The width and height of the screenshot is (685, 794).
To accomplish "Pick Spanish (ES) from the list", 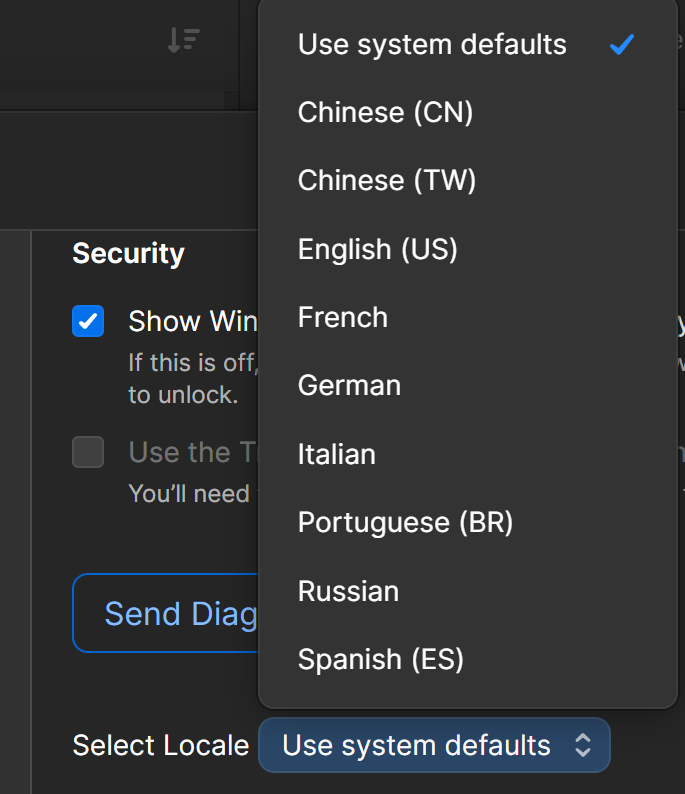I will click(380, 659).
